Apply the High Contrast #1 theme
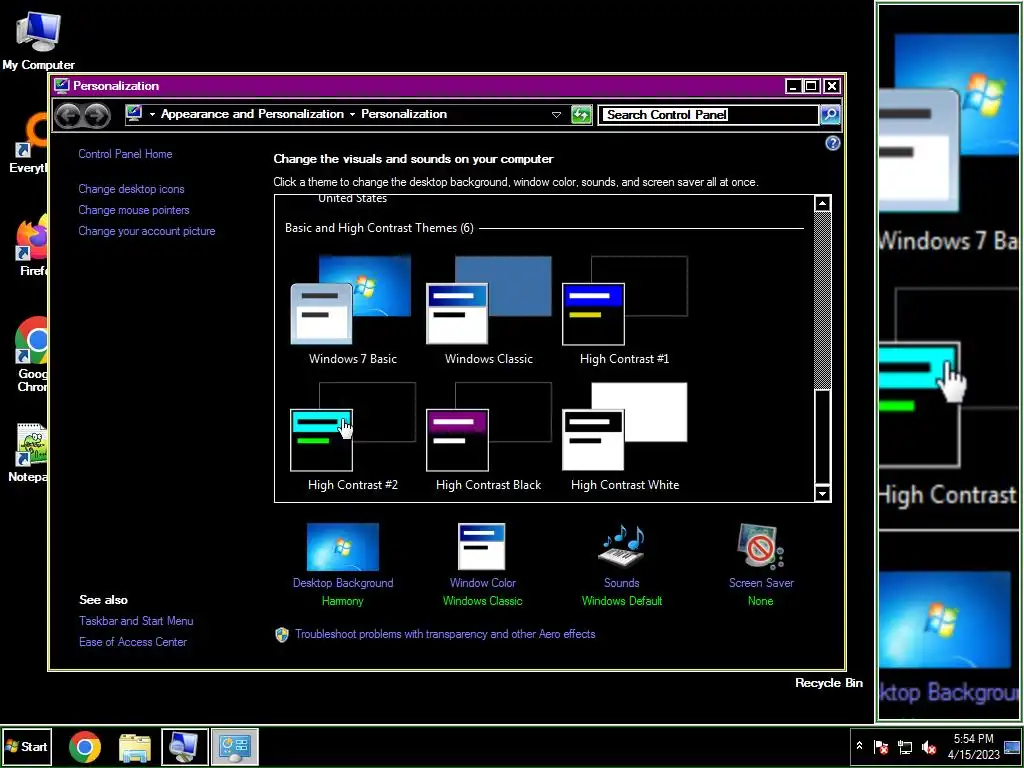The image size is (1024, 768). pyautogui.click(x=624, y=310)
